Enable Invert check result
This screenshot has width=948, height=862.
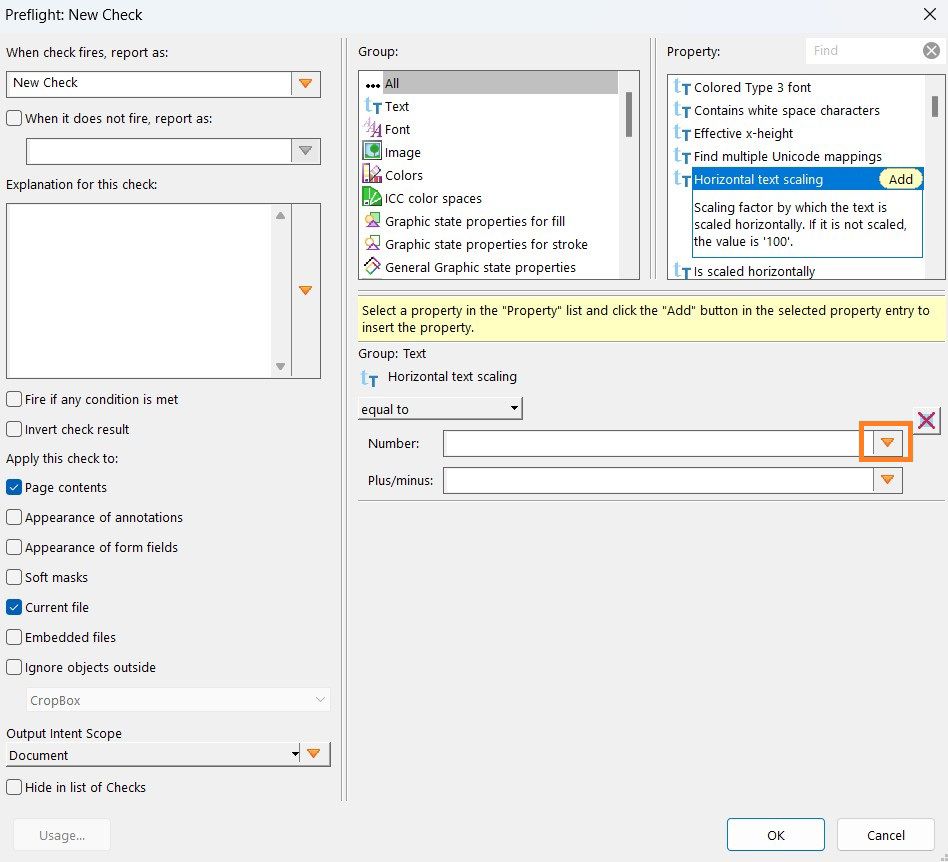14,429
